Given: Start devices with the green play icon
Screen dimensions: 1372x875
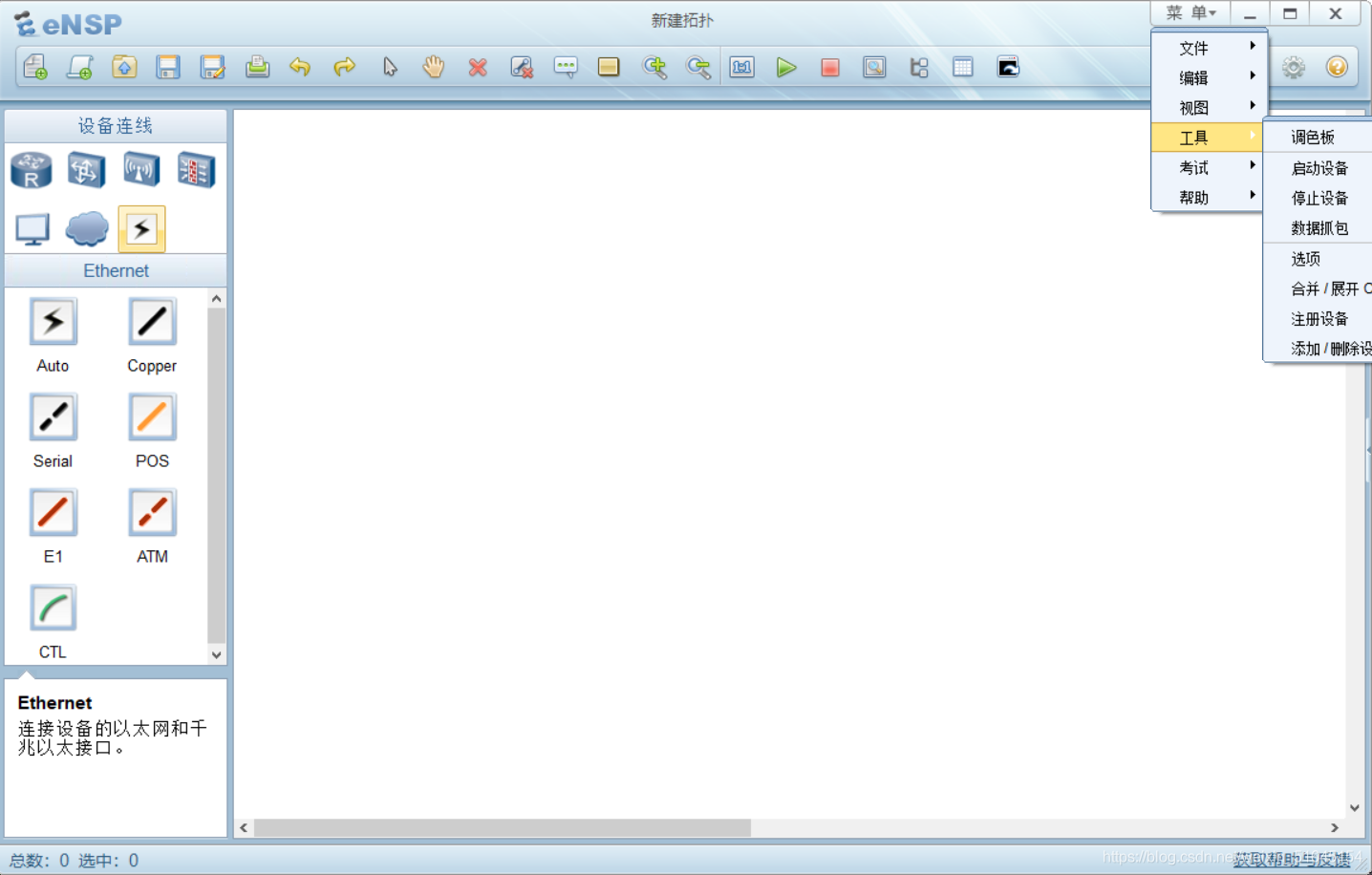Looking at the screenshot, I should [x=786, y=67].
